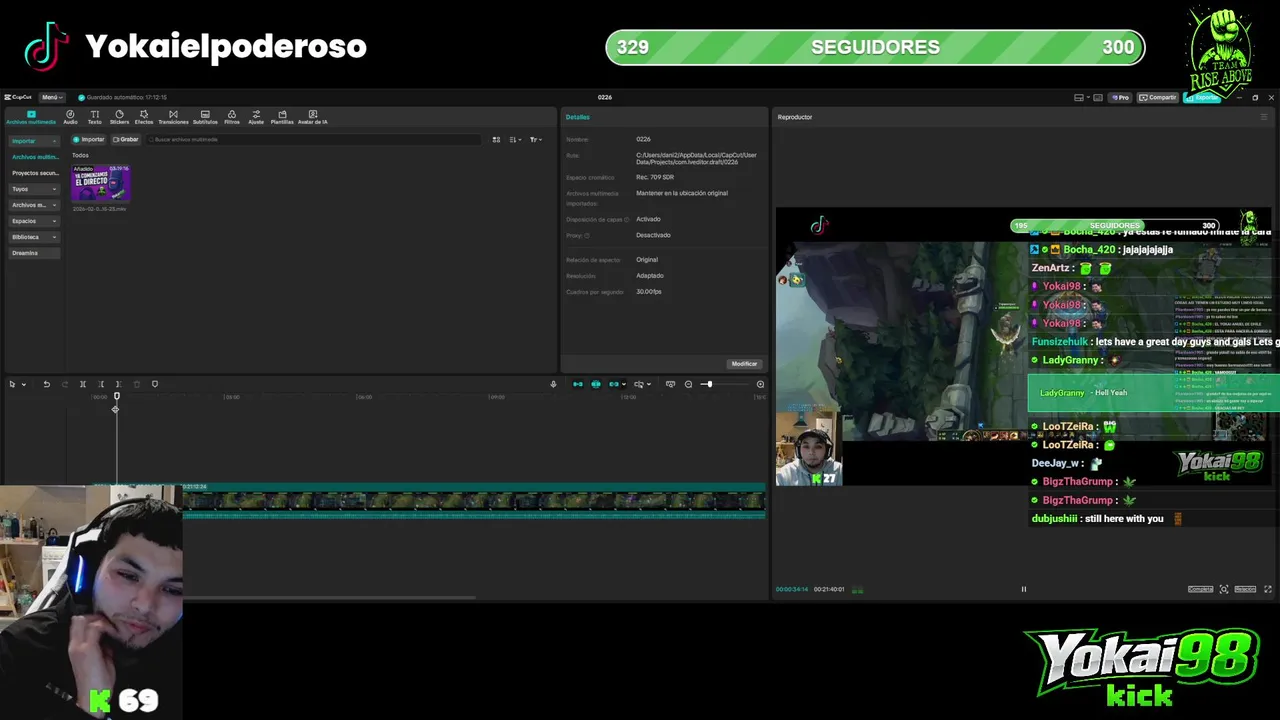Image resolution: width=1280 pixels, height=720 pixels.
Task: Click the microphone voiceover icon
Action: pos(553,384)
